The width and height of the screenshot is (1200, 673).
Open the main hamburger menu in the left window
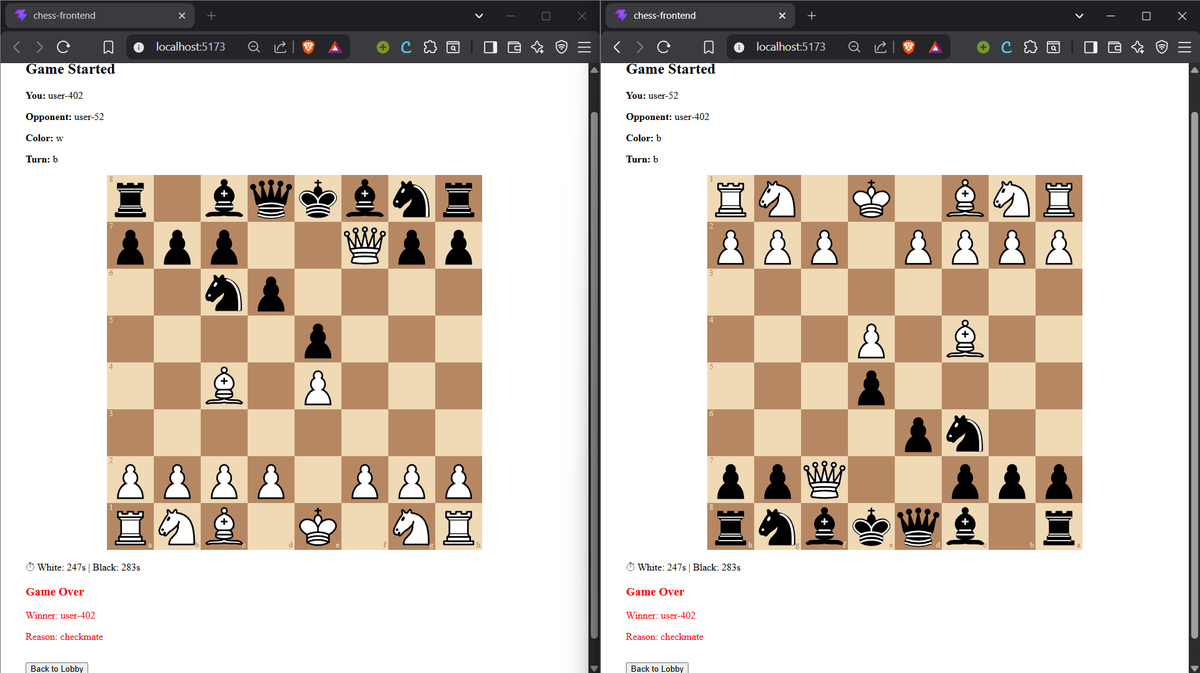[584, 47]
